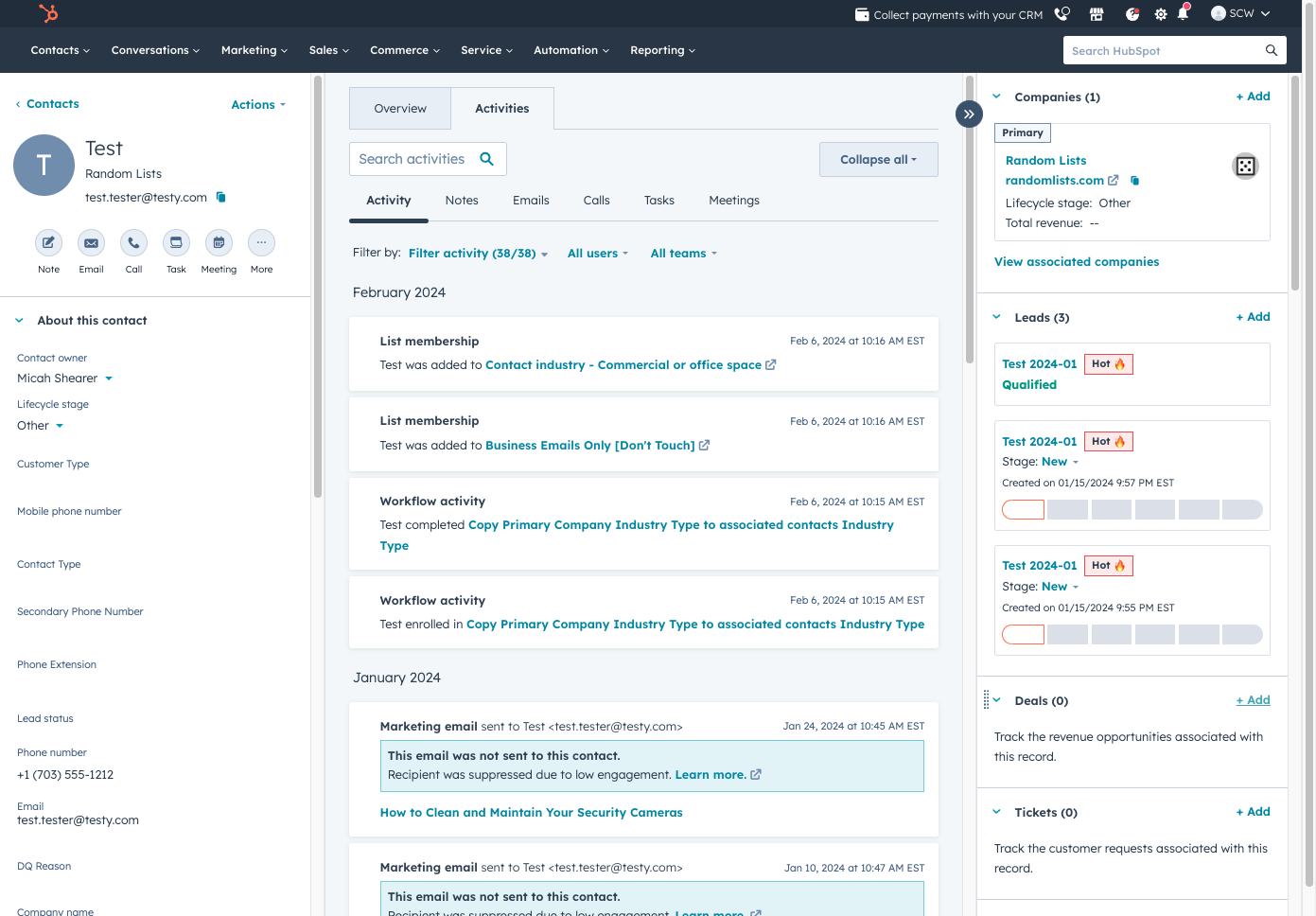Click the Email action icon
This screenshot has height=916, width=1316.
pos(91,243)
